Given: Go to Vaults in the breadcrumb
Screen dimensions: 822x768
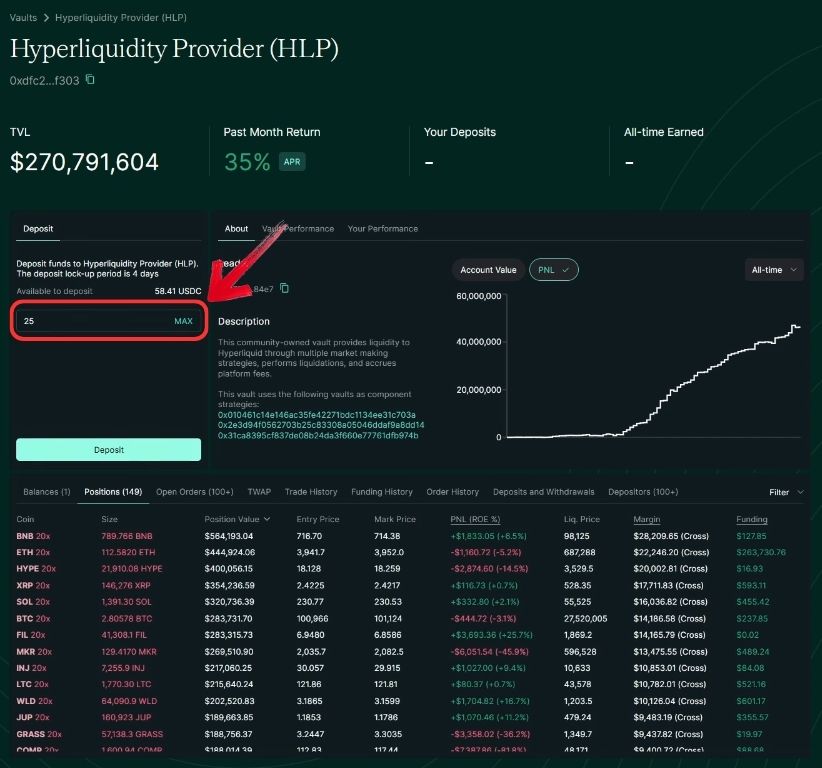Looking at the screenshot, I should [23, 17].
